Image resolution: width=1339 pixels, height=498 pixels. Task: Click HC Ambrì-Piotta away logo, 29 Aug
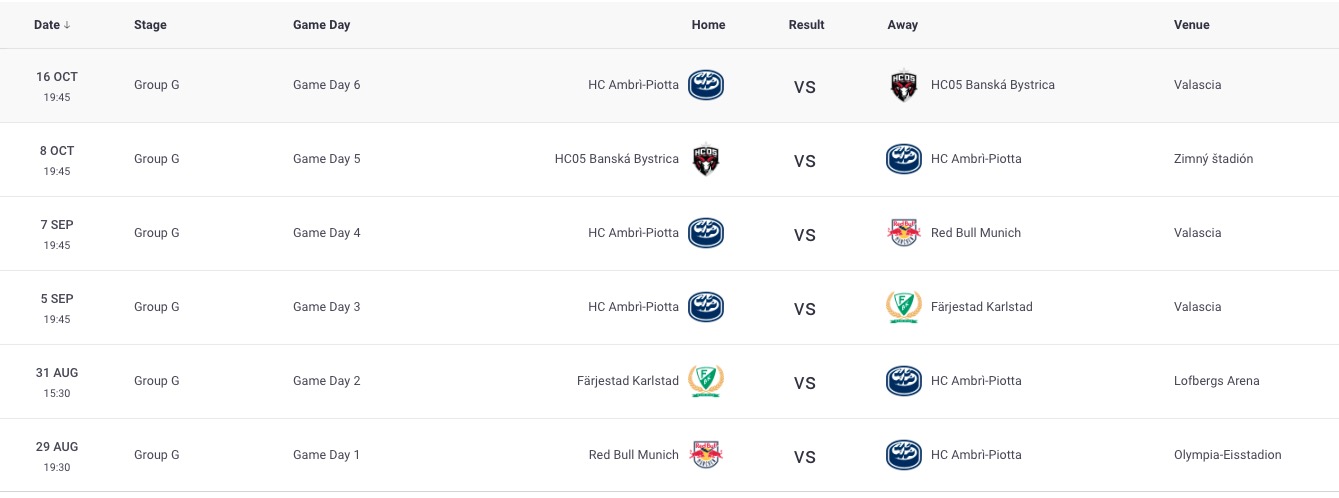click(903, 455)
